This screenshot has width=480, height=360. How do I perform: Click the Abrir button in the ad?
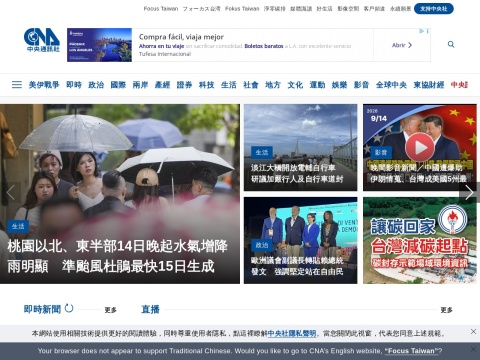click(402, 45)
